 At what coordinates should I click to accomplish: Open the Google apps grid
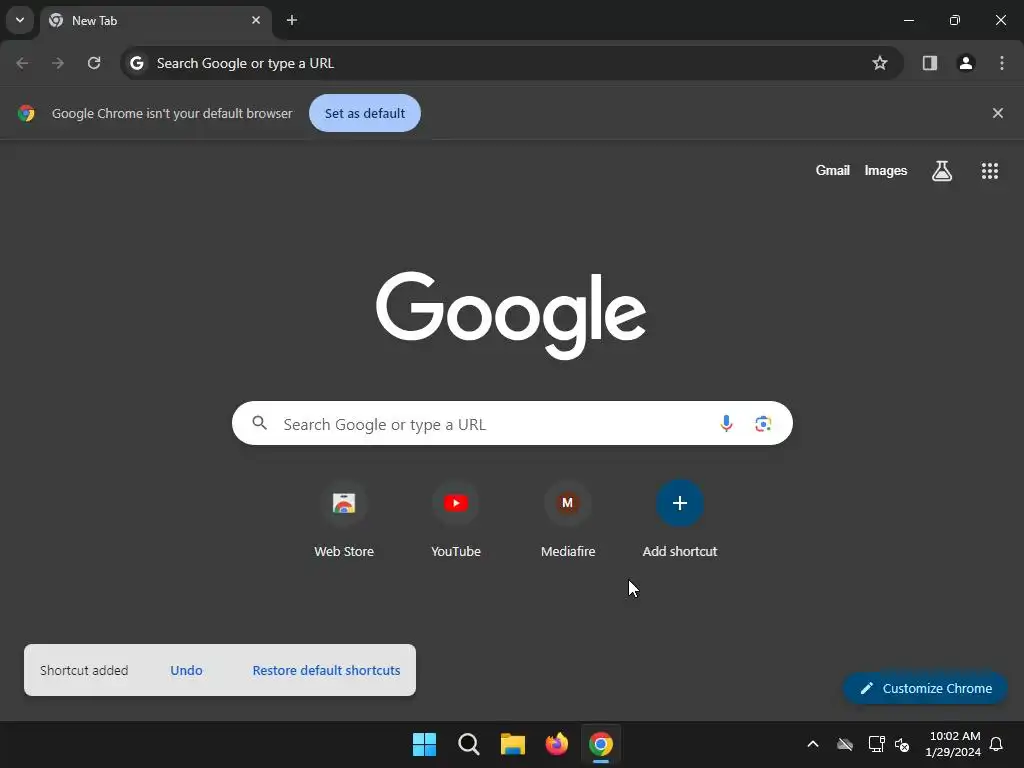point(989,171)
